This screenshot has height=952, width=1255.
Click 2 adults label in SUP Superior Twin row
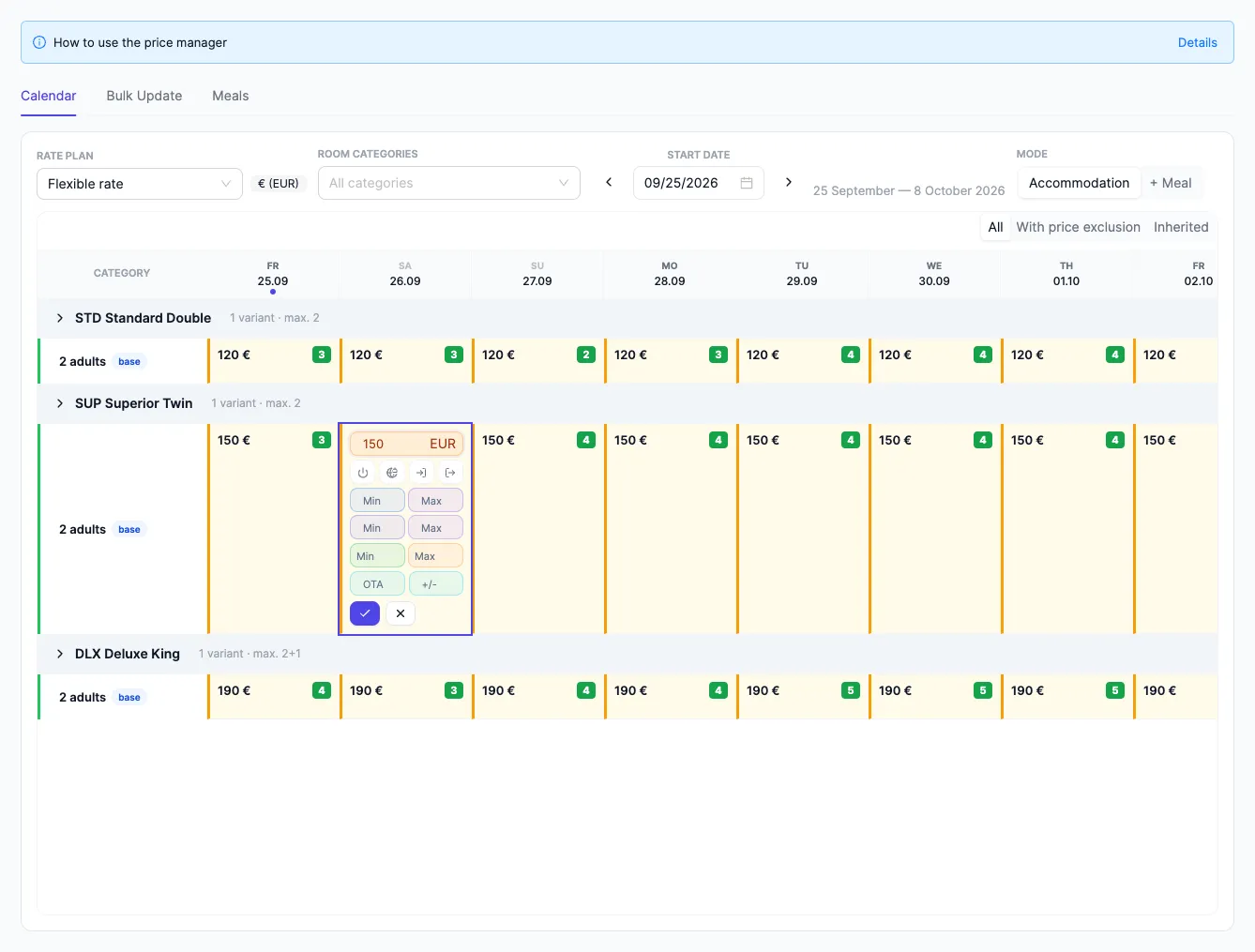83,529
